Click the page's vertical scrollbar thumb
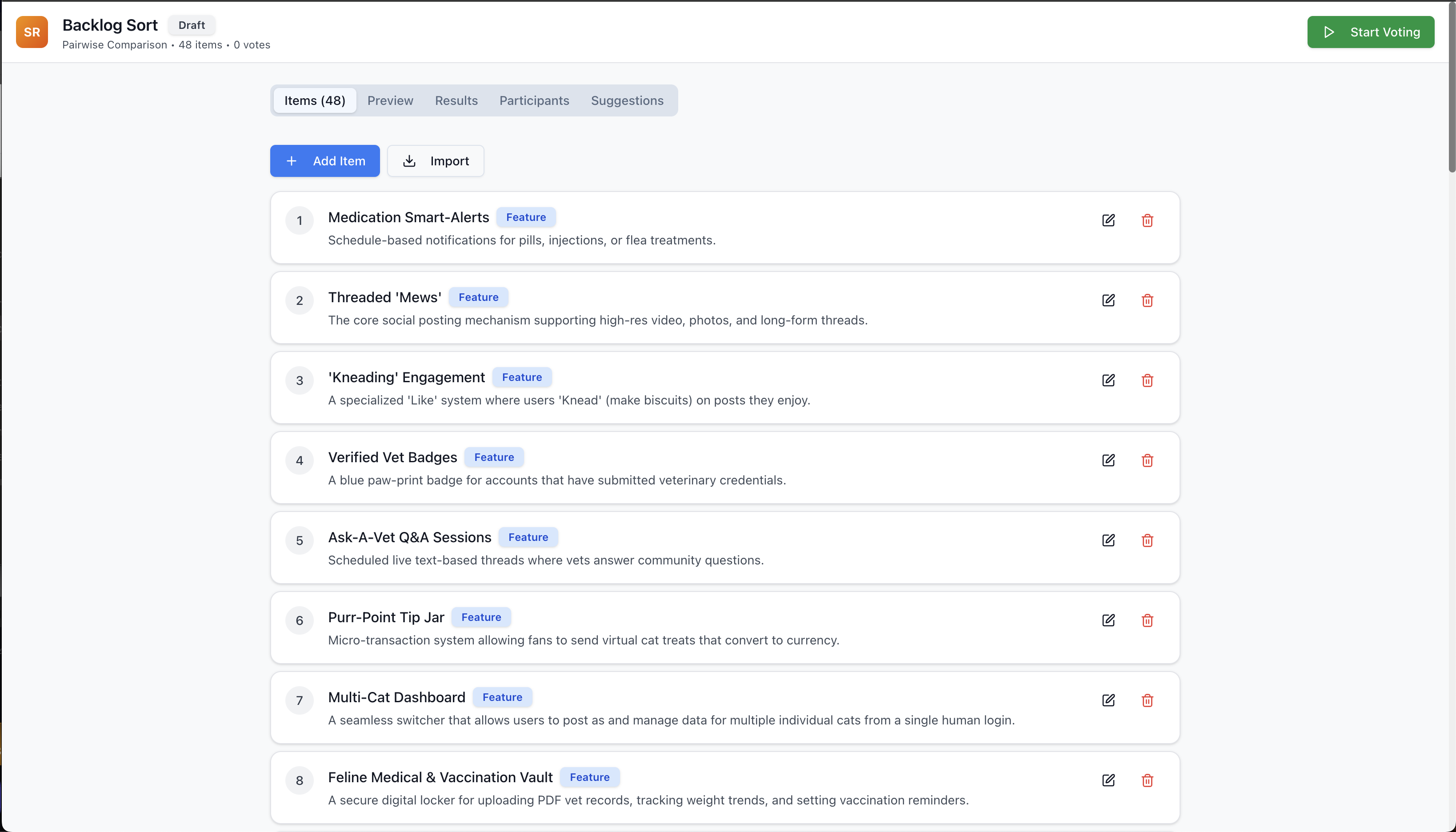This screenshot has width=1456, height=832. click(1452, 87)
